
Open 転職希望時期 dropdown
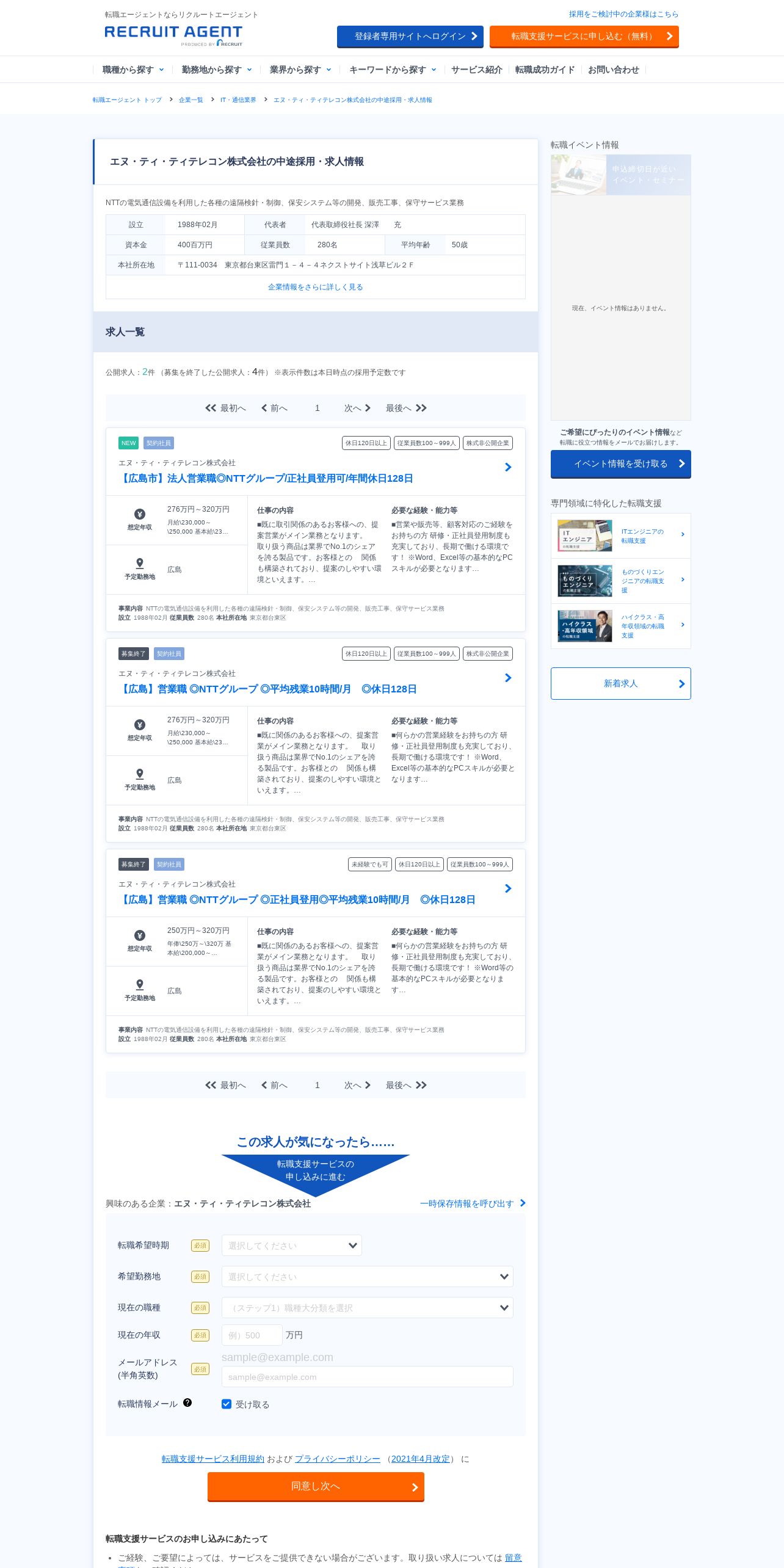tap(292, 1245)
